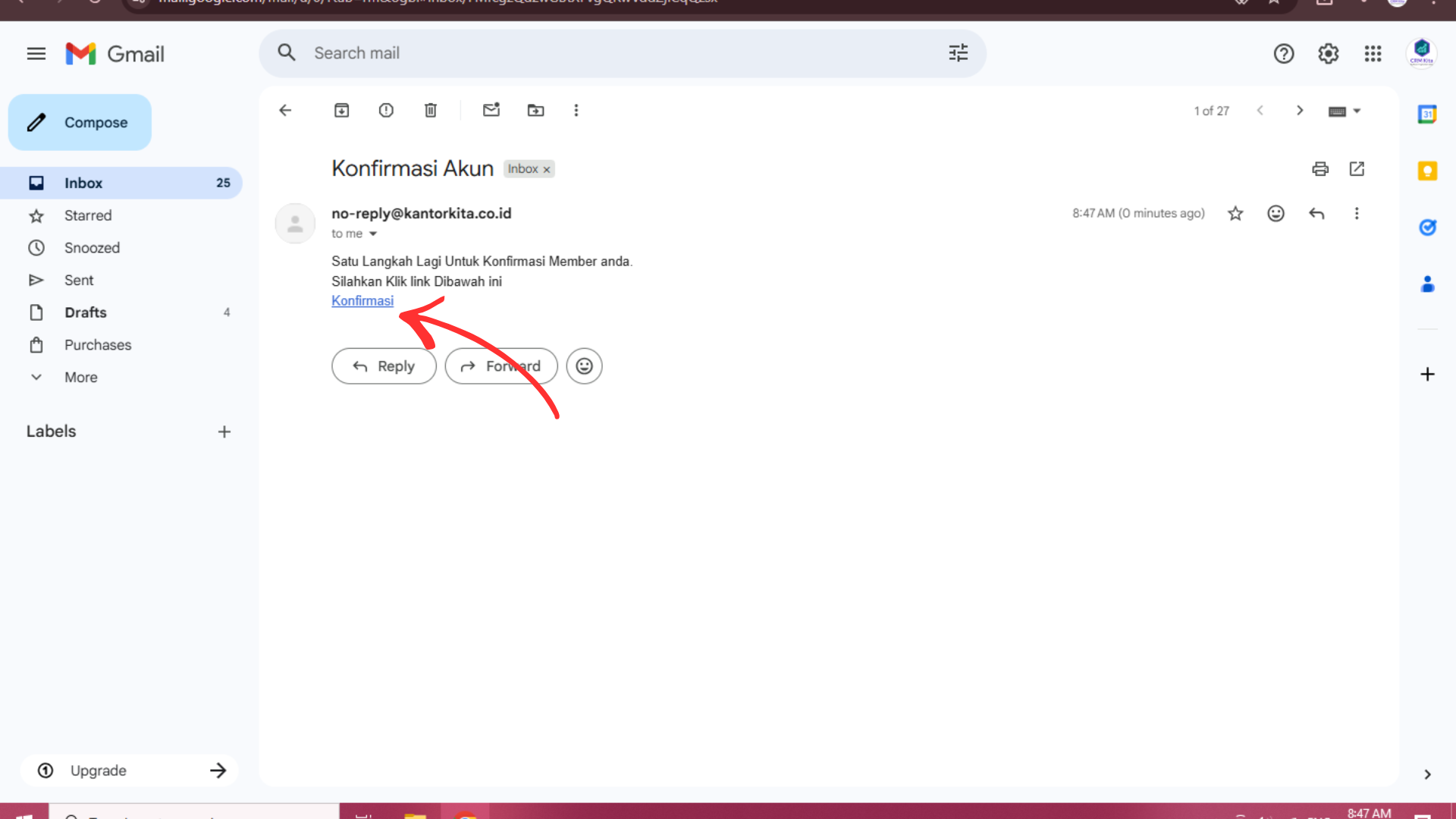Print the Konfirmasi Akun email
The image size is (1456, 819).
point(1320,169)
